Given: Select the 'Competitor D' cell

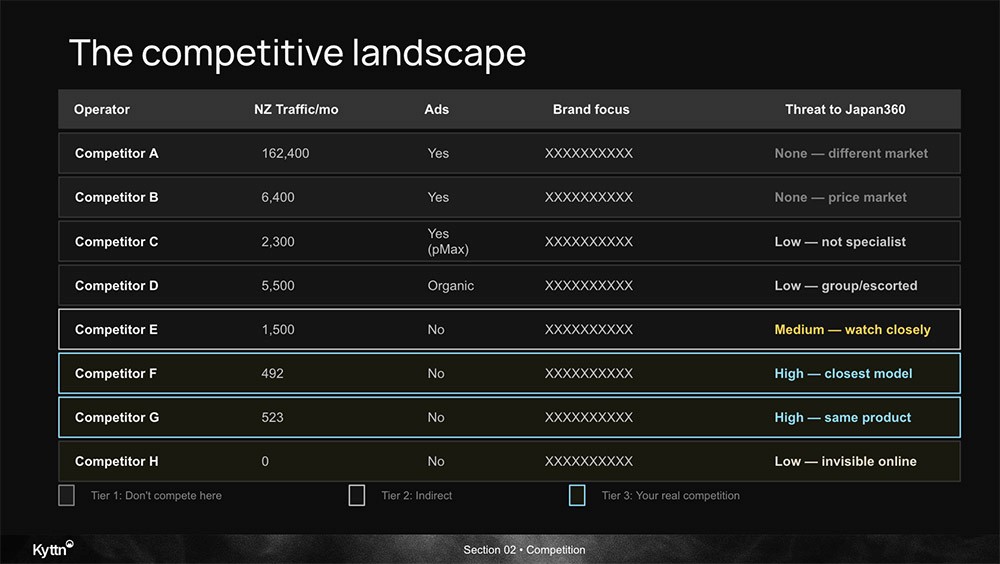Looking at the screenshot, I should click(117, 286).
